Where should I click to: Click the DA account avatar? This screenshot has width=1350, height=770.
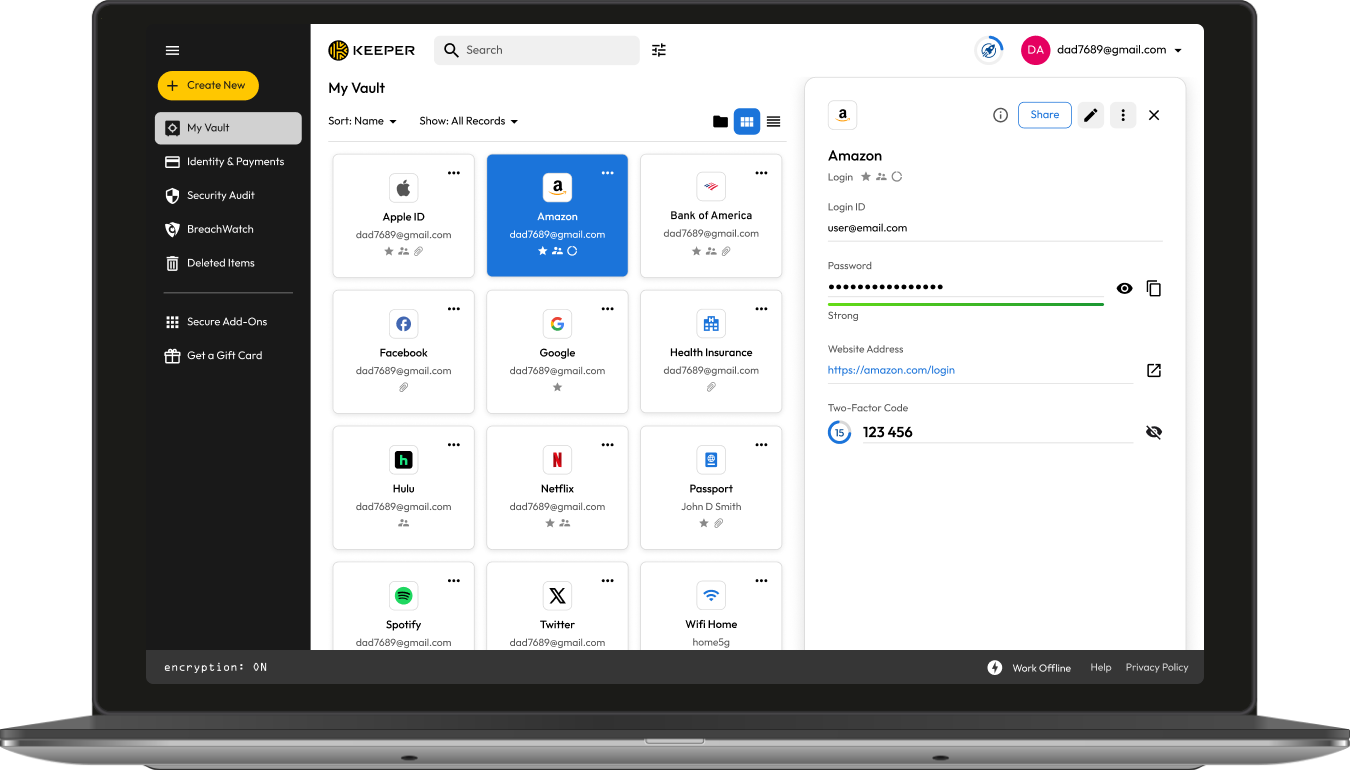(x=1035, y=50)
